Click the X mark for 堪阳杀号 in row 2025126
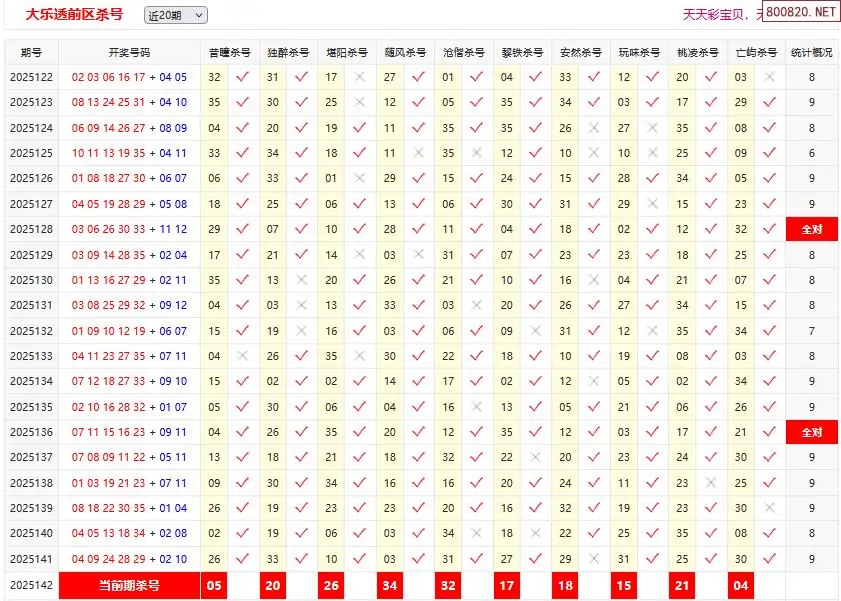This screenshot has width=841, height=601. (x=360, y=178)
